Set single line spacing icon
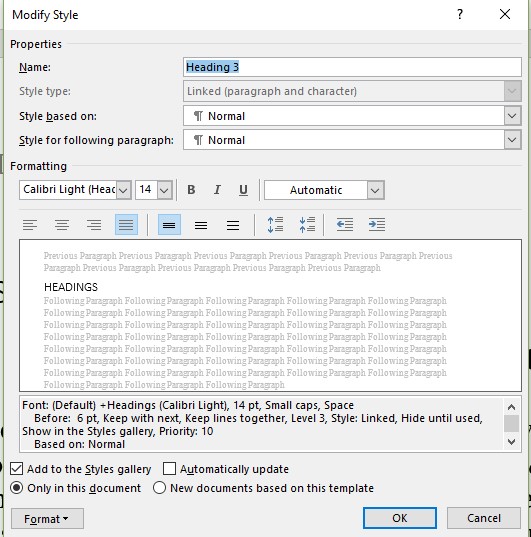Screen dimensions: 531x537 (170, 225)
